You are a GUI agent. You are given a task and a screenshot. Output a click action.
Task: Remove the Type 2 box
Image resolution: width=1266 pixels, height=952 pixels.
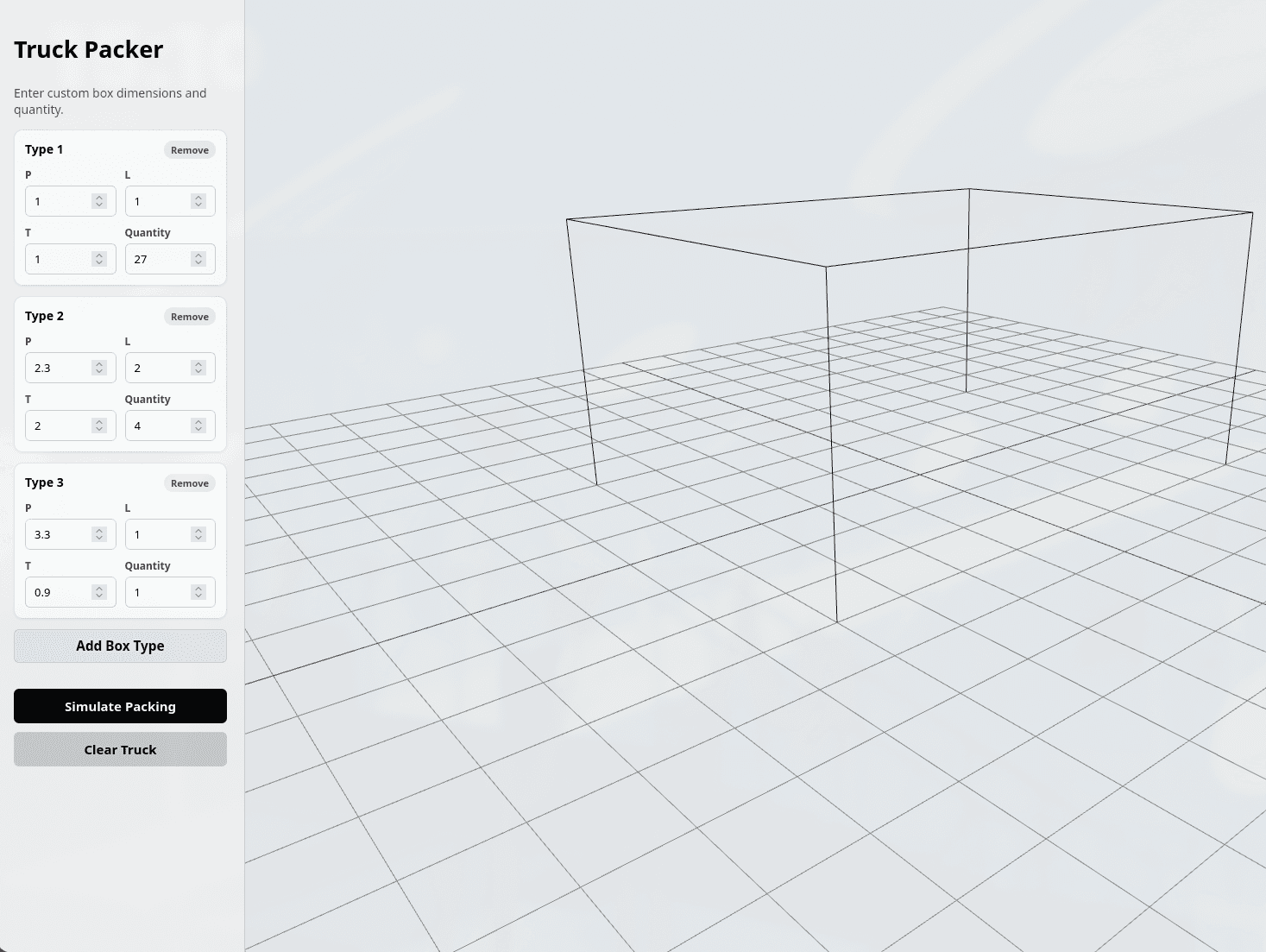[190, 317]
